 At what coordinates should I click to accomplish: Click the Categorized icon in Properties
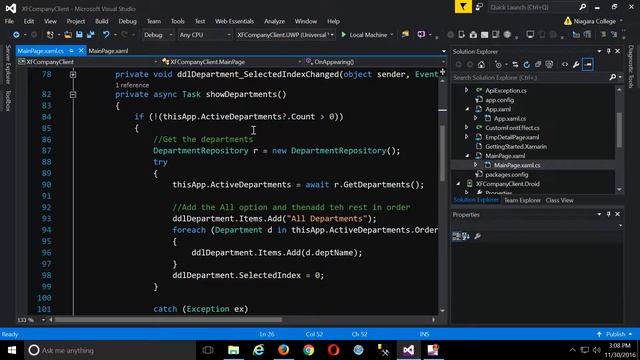coord(457,236)
